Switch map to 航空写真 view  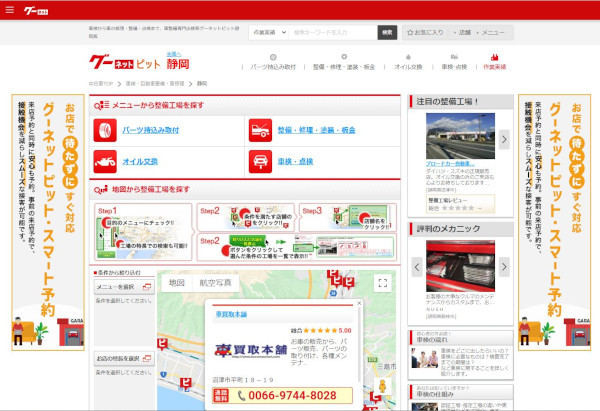(x=215, y=283)
